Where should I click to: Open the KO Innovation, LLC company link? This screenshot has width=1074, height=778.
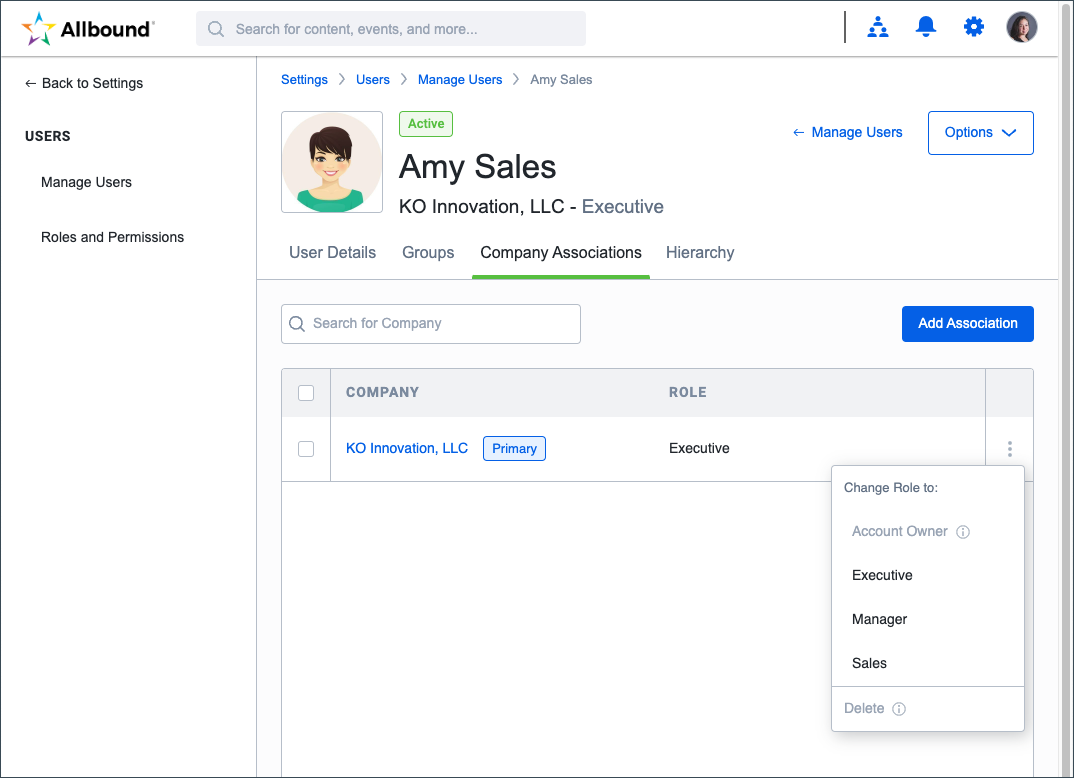407,448
